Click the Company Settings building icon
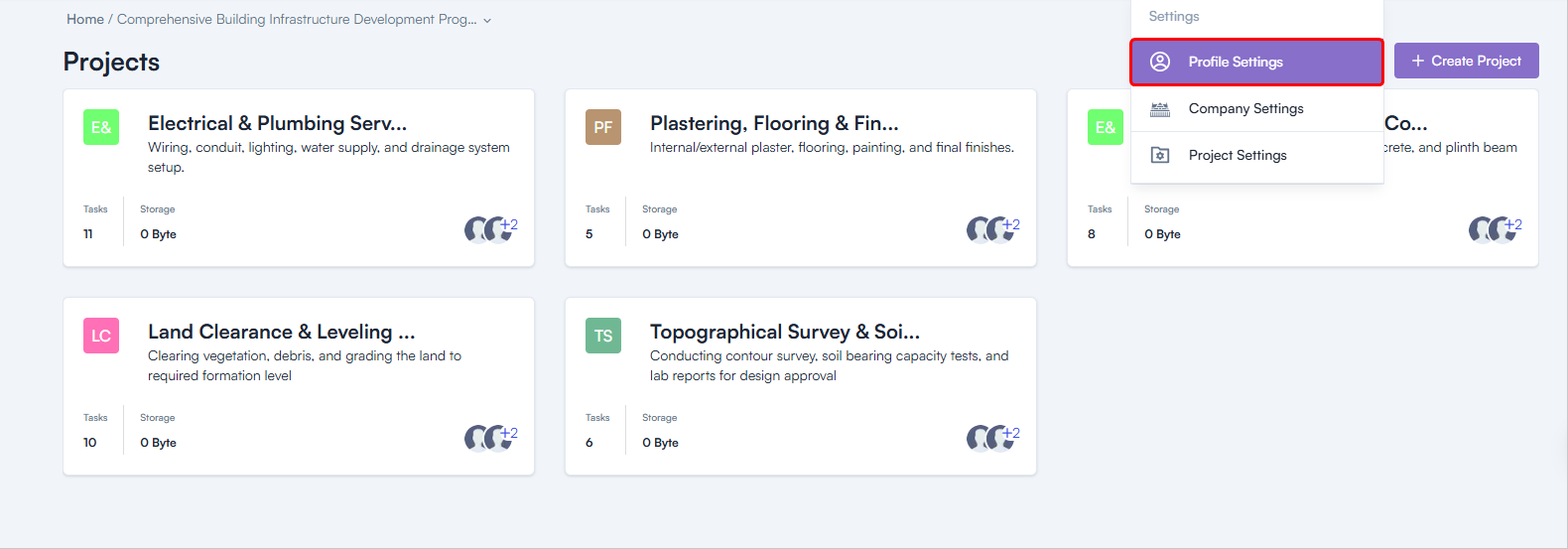The height and width of the screenshot is (549, 1568). tap(1159, 109)
